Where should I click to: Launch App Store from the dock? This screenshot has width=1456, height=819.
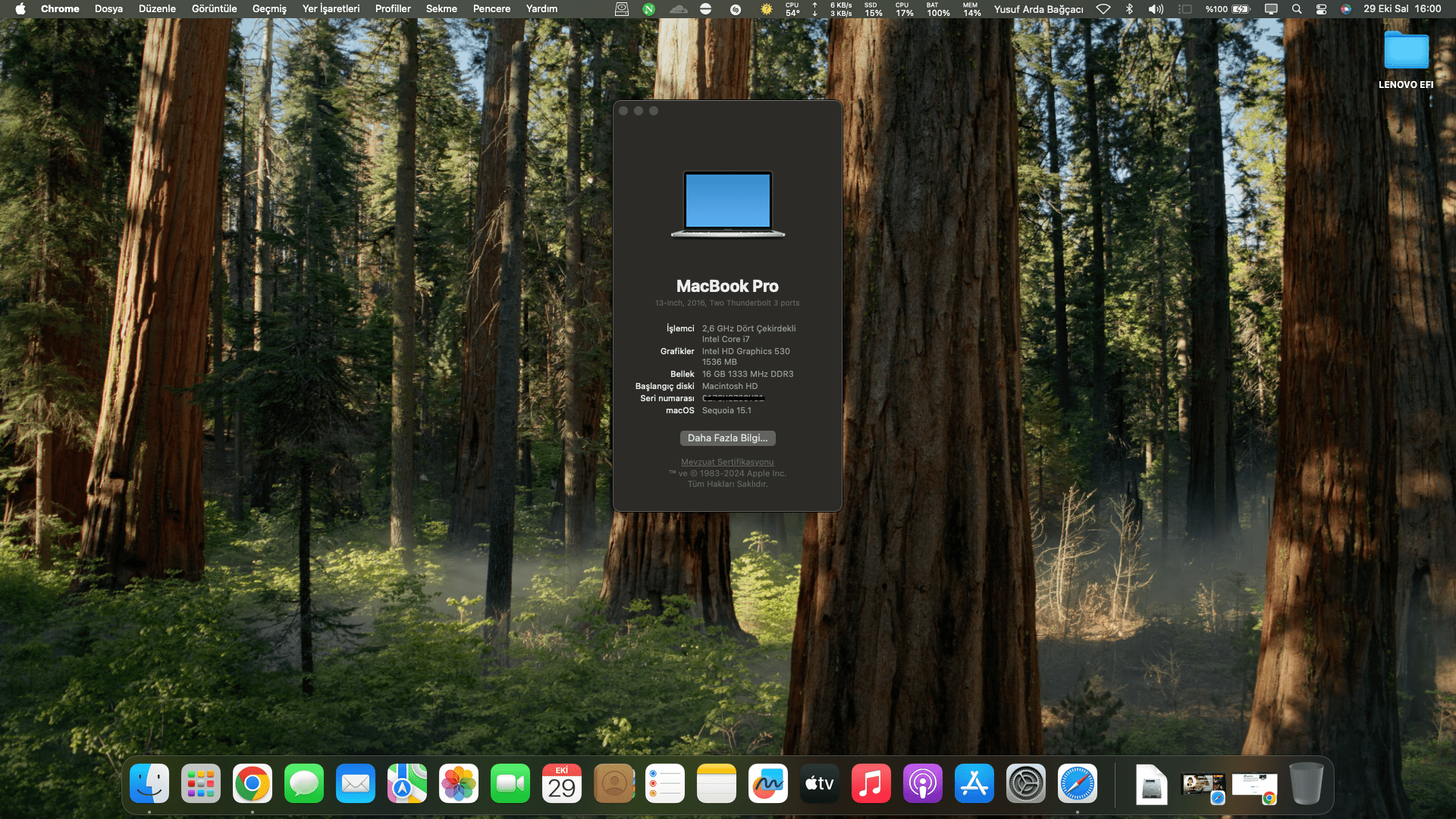[x=974, y=783]
